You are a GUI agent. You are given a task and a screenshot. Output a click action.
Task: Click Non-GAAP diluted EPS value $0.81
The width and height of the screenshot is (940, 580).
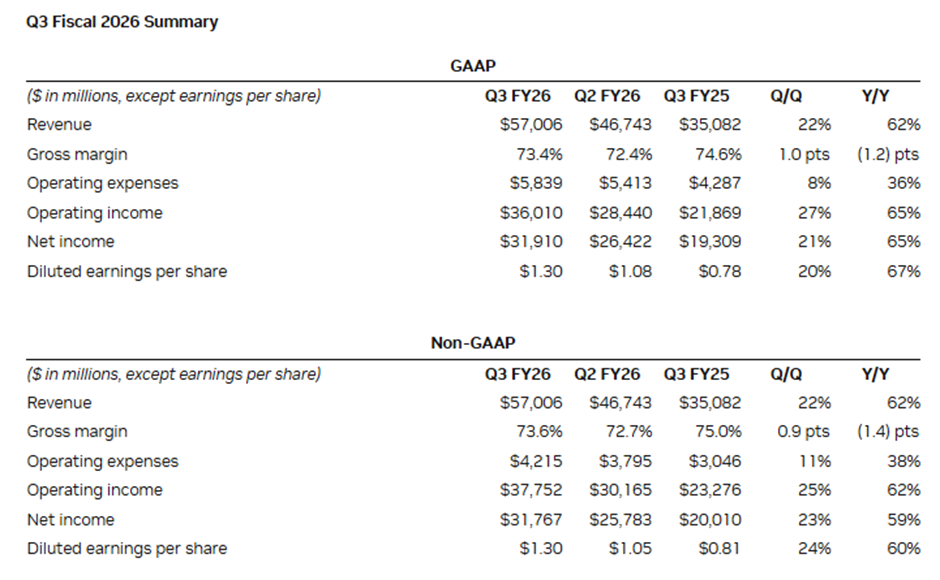720,549
